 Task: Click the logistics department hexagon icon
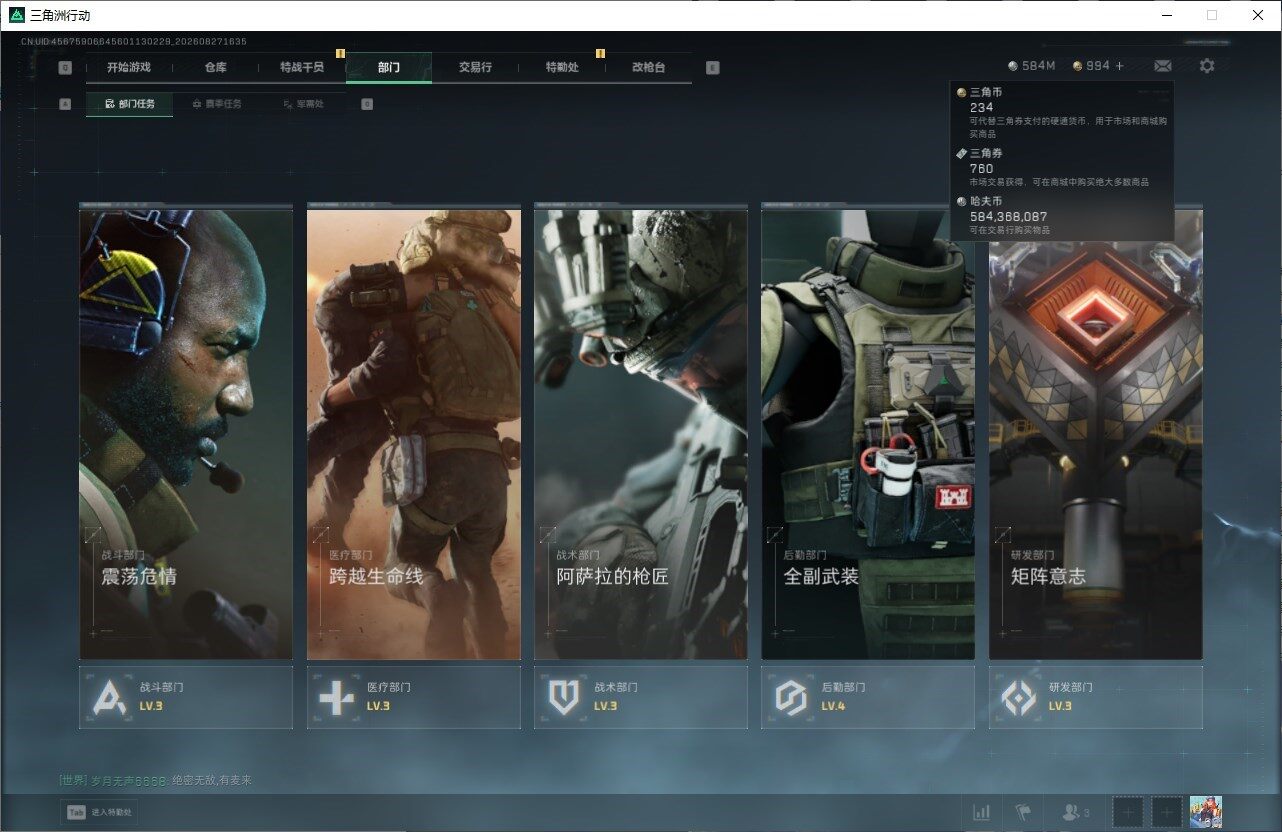pos(791,697)
